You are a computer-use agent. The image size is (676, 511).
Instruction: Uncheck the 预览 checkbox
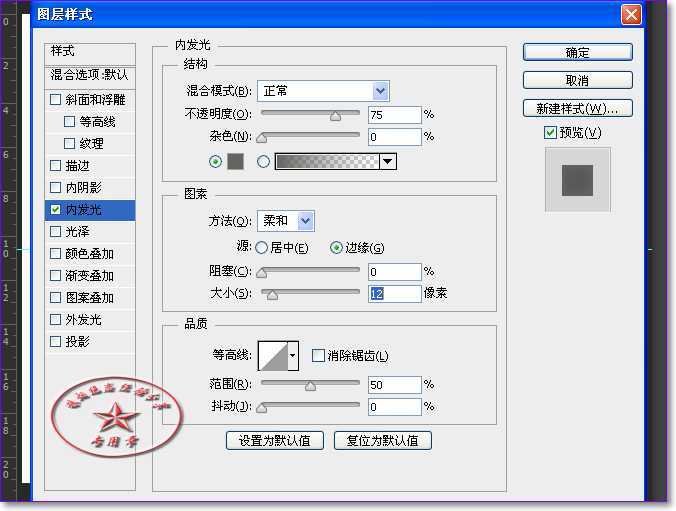550,133
